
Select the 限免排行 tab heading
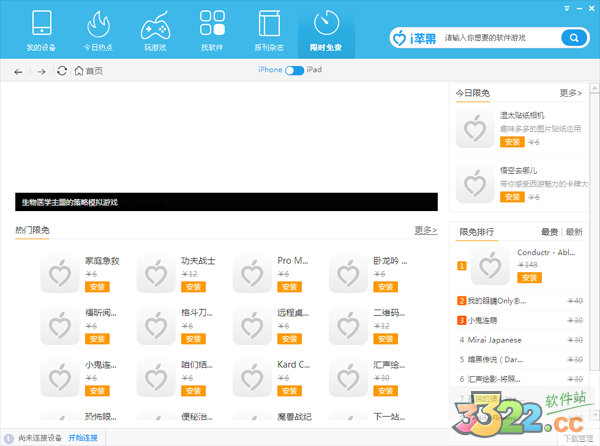pyautogui.click(x=476, y=232)
